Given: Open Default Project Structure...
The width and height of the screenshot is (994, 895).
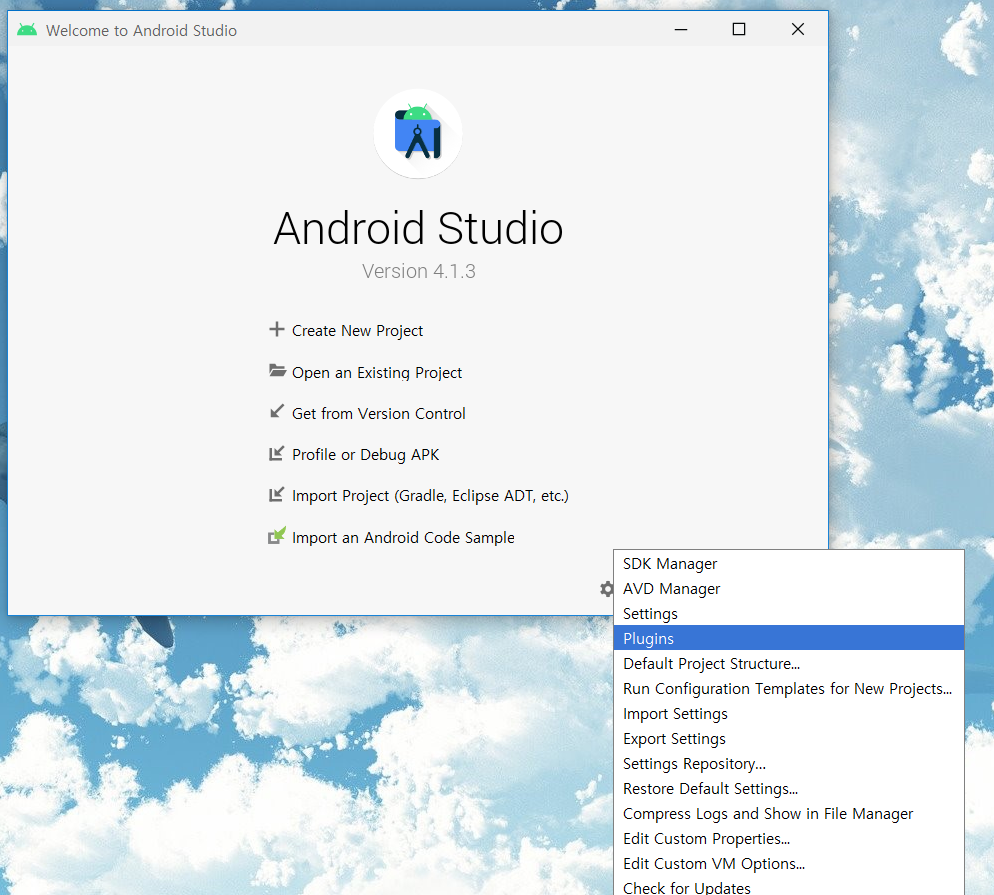Looking at the screenshot, I should click(789, 664).
